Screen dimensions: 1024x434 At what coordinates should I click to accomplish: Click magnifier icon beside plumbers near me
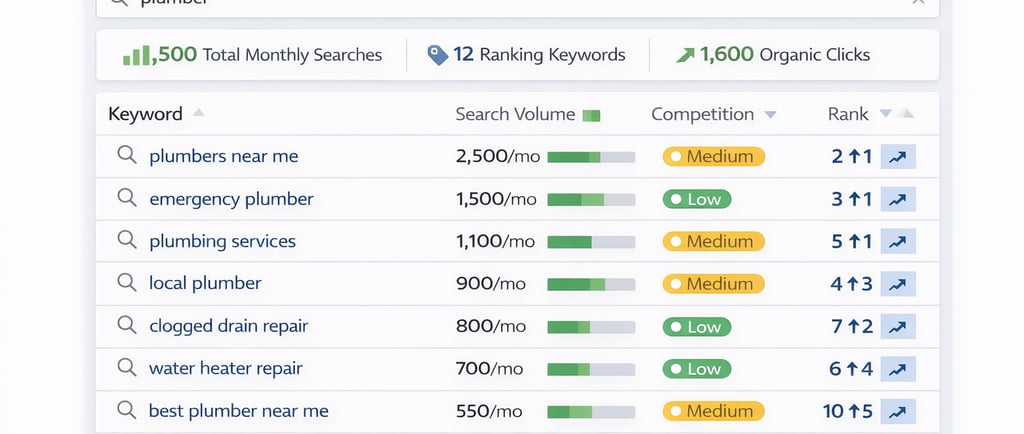[x=126, y=156]
